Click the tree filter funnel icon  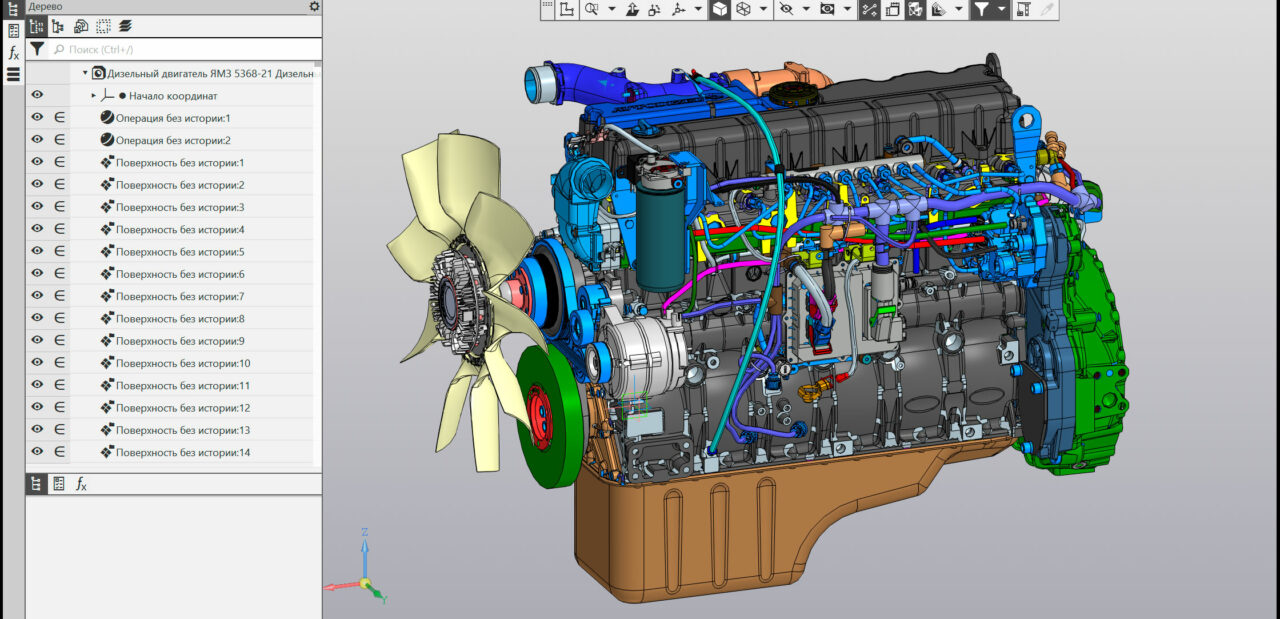(x=37, y=49)
